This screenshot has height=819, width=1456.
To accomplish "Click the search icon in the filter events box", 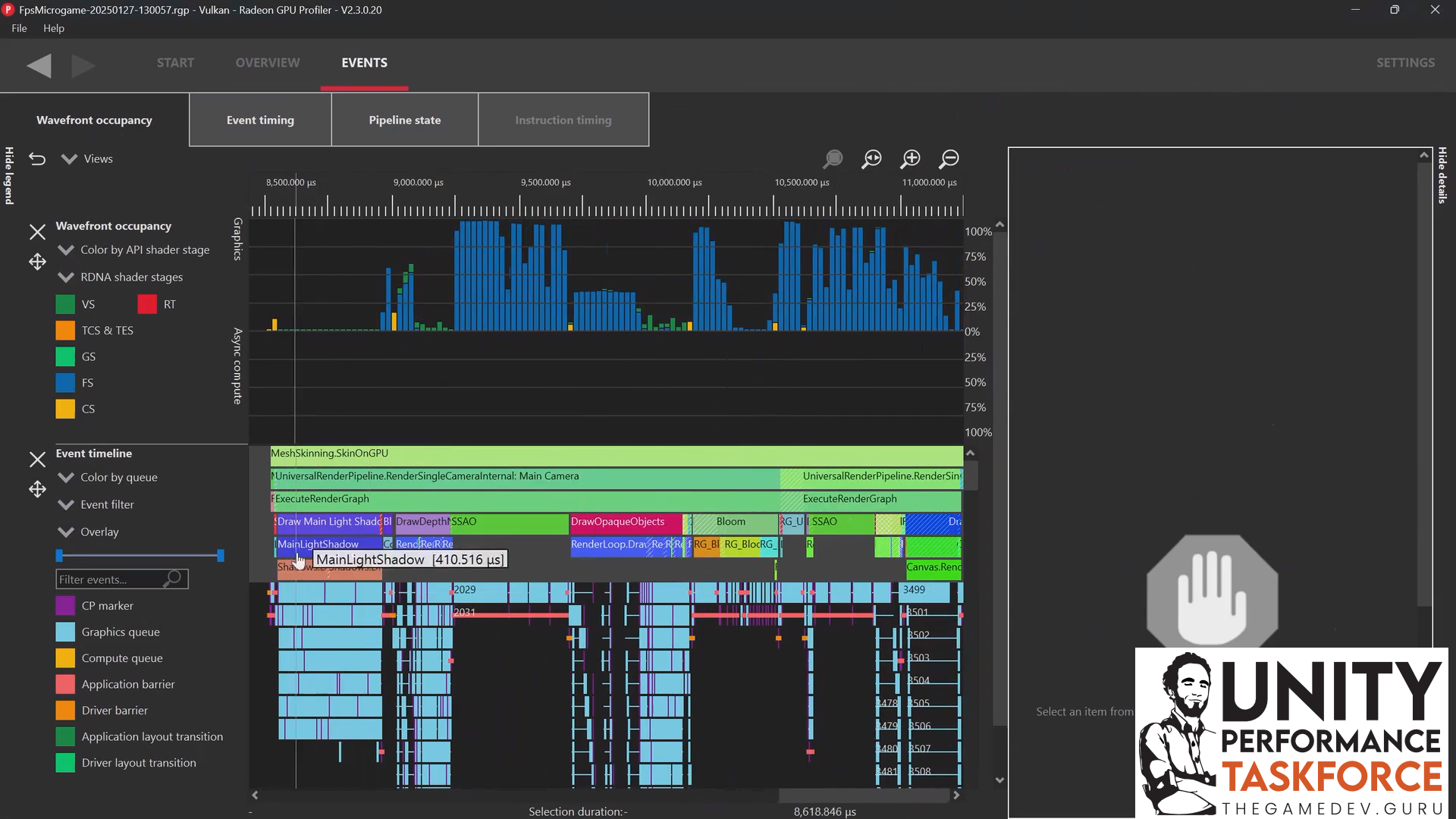I will click(172, 579).
